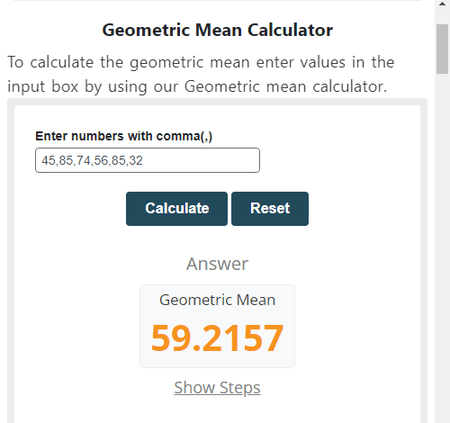Click the vertical scrollbar thumb

click(442, 49)
